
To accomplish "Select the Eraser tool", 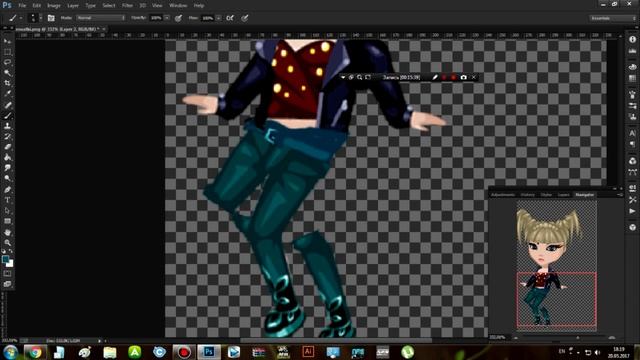I will [x=7, y=147].
